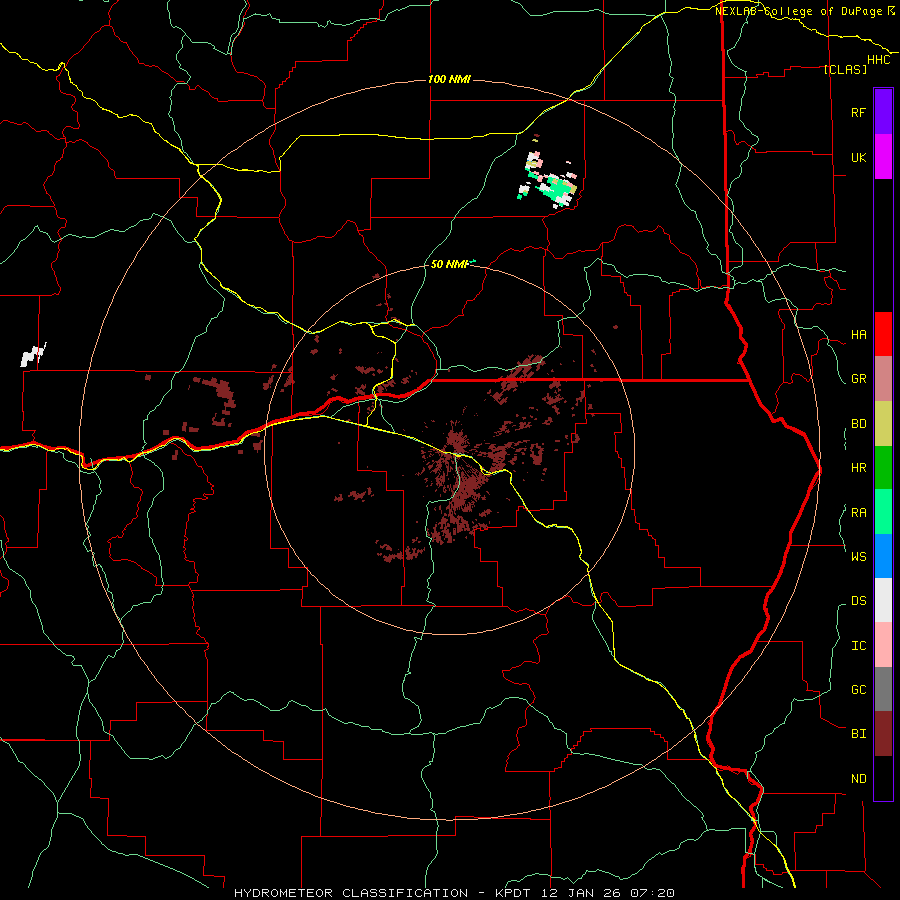Click the WS blue legend swatch

(883, 556)
